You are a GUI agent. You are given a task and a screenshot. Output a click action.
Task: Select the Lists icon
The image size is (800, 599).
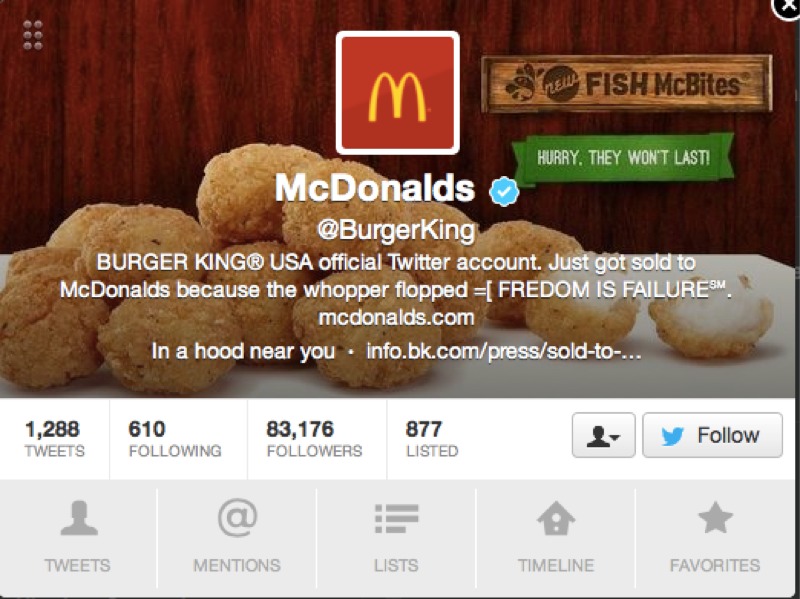pyautogui.click(x=396, y=518)
